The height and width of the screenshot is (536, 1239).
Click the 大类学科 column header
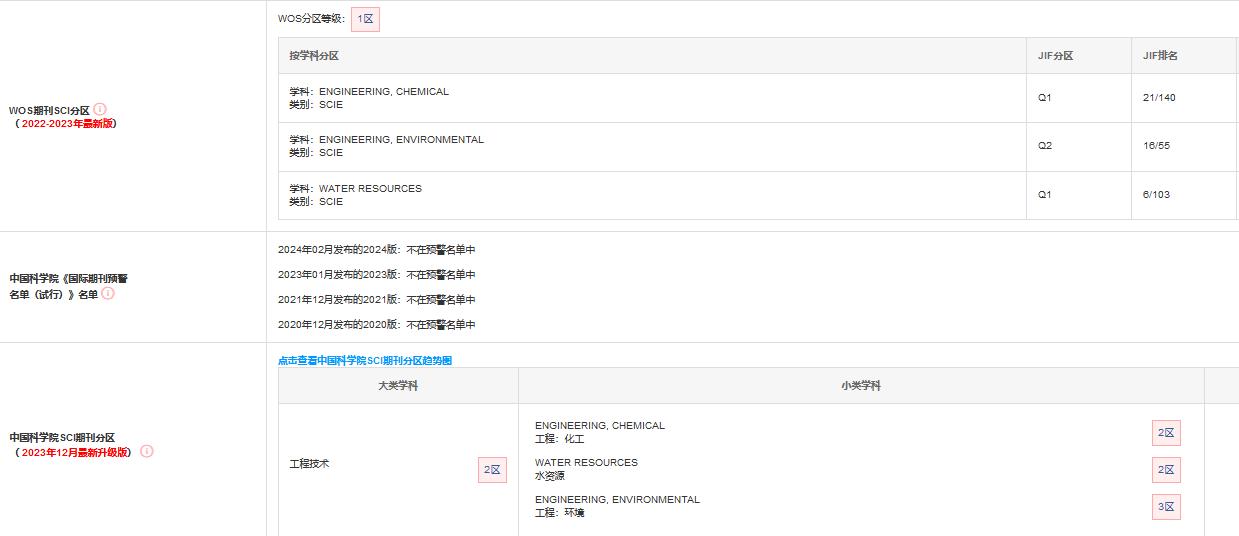click(398, 386)
